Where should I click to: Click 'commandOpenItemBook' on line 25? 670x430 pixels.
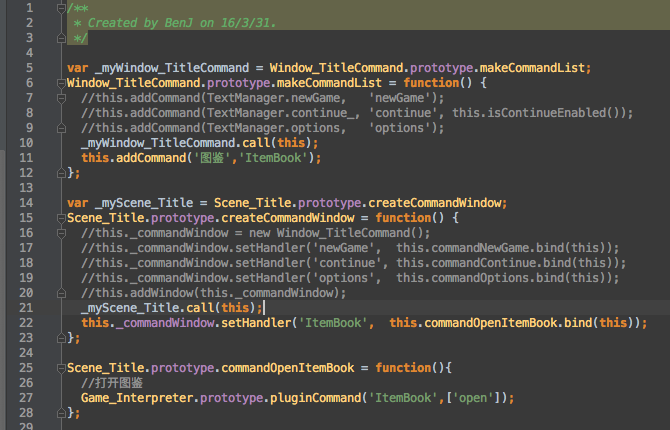click(x=288, y=368)
